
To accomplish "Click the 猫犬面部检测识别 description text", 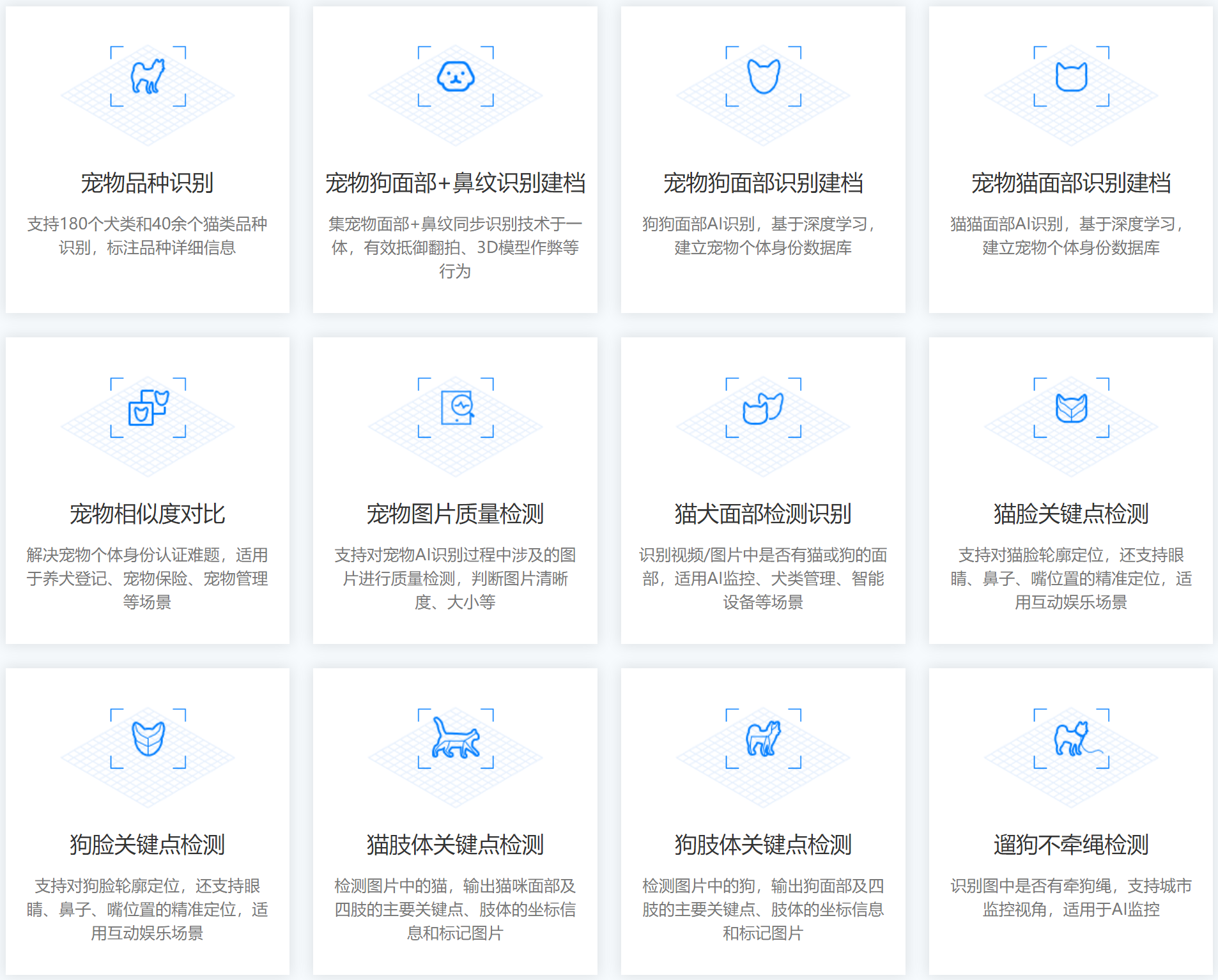I will [764, 578].
